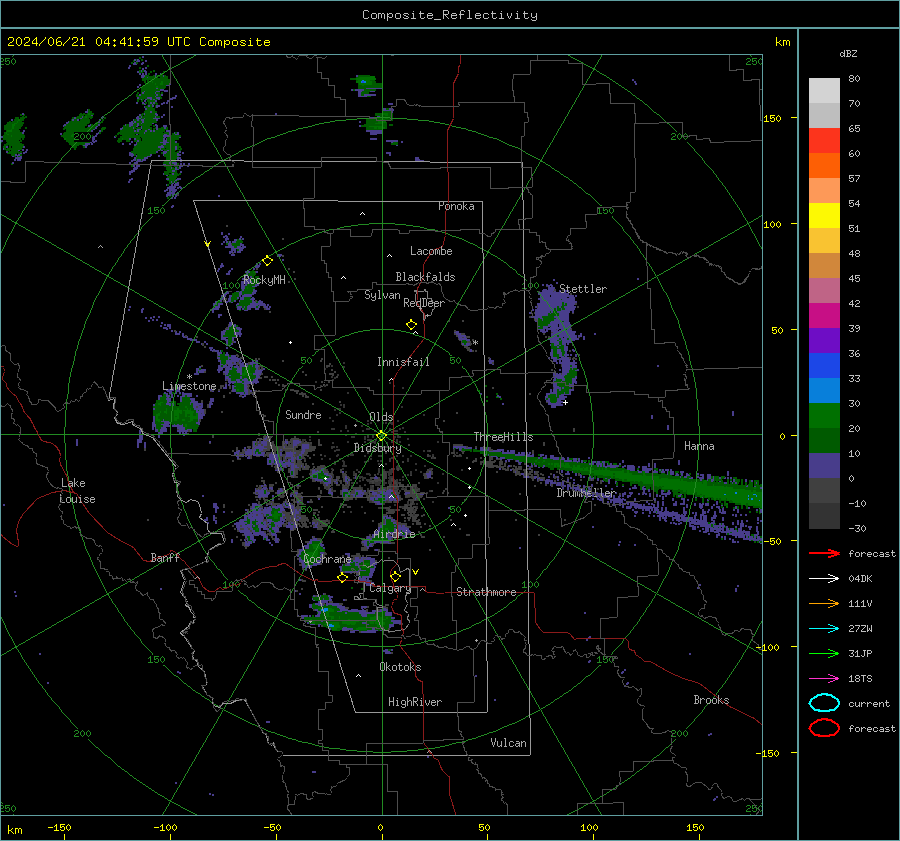Click the Hanna town label
This screenshot has width=900, height=841.
click(699, 446)
